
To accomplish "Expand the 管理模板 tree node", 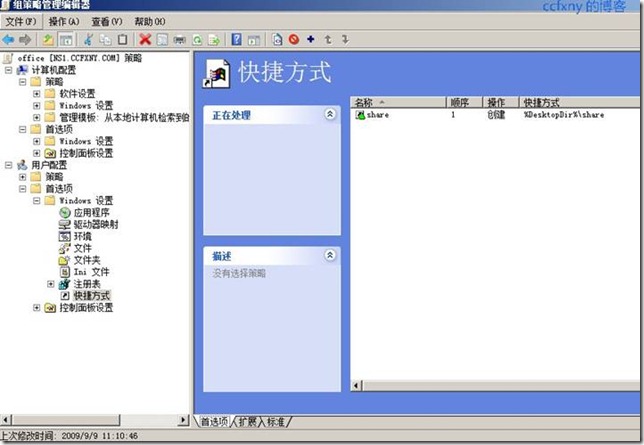I will point(37,118).
